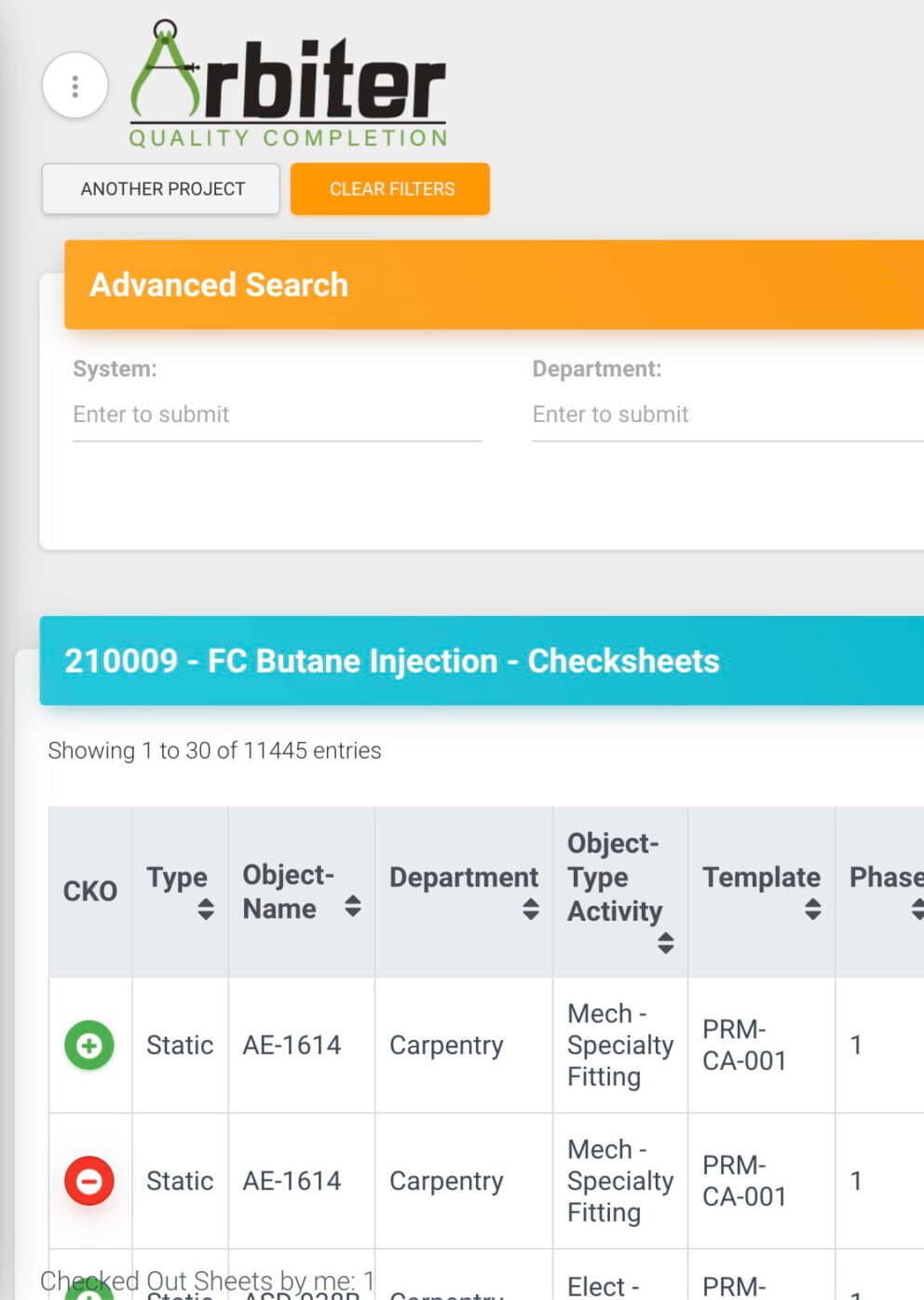Click the ANOTHER PROJECT button
Viewport: 924px width, 1300px height.
tap(161, 189)
